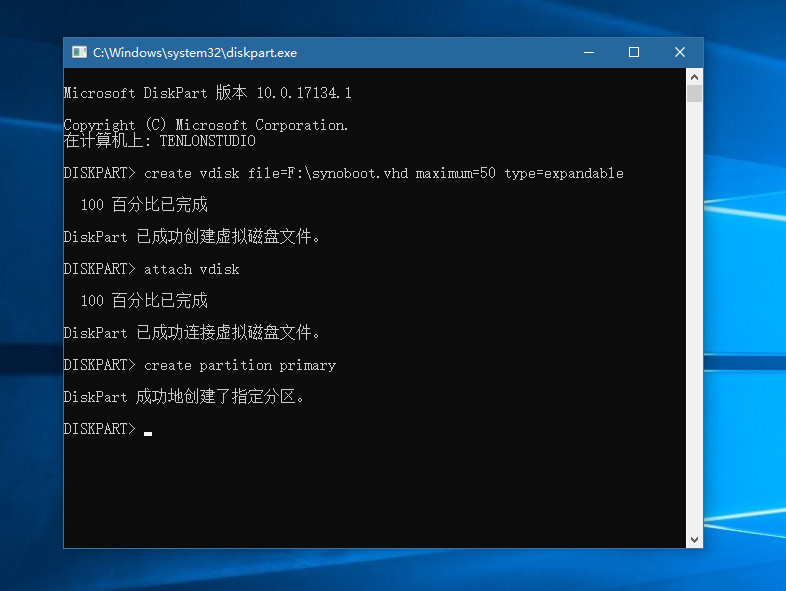786x591 pixels.
Task: Click the scrollbar down arrow
Action: click(694, 539)
